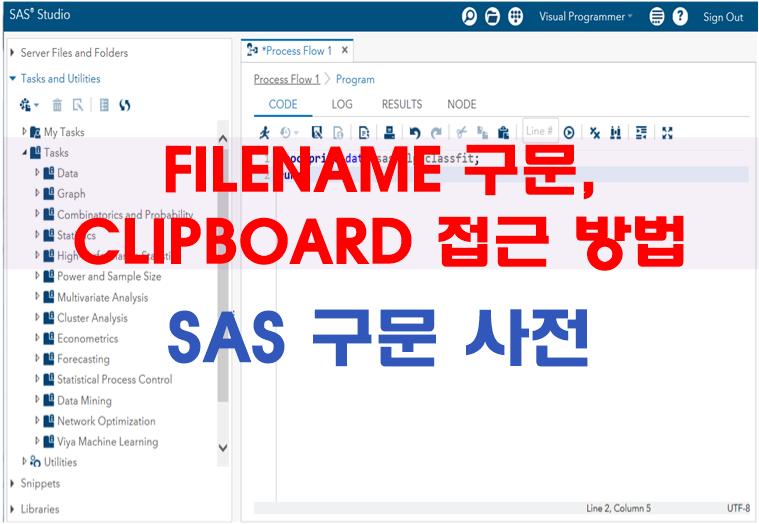
Task: Click the Properties icon in Tasks toolbar
Action: pos(78,105)
